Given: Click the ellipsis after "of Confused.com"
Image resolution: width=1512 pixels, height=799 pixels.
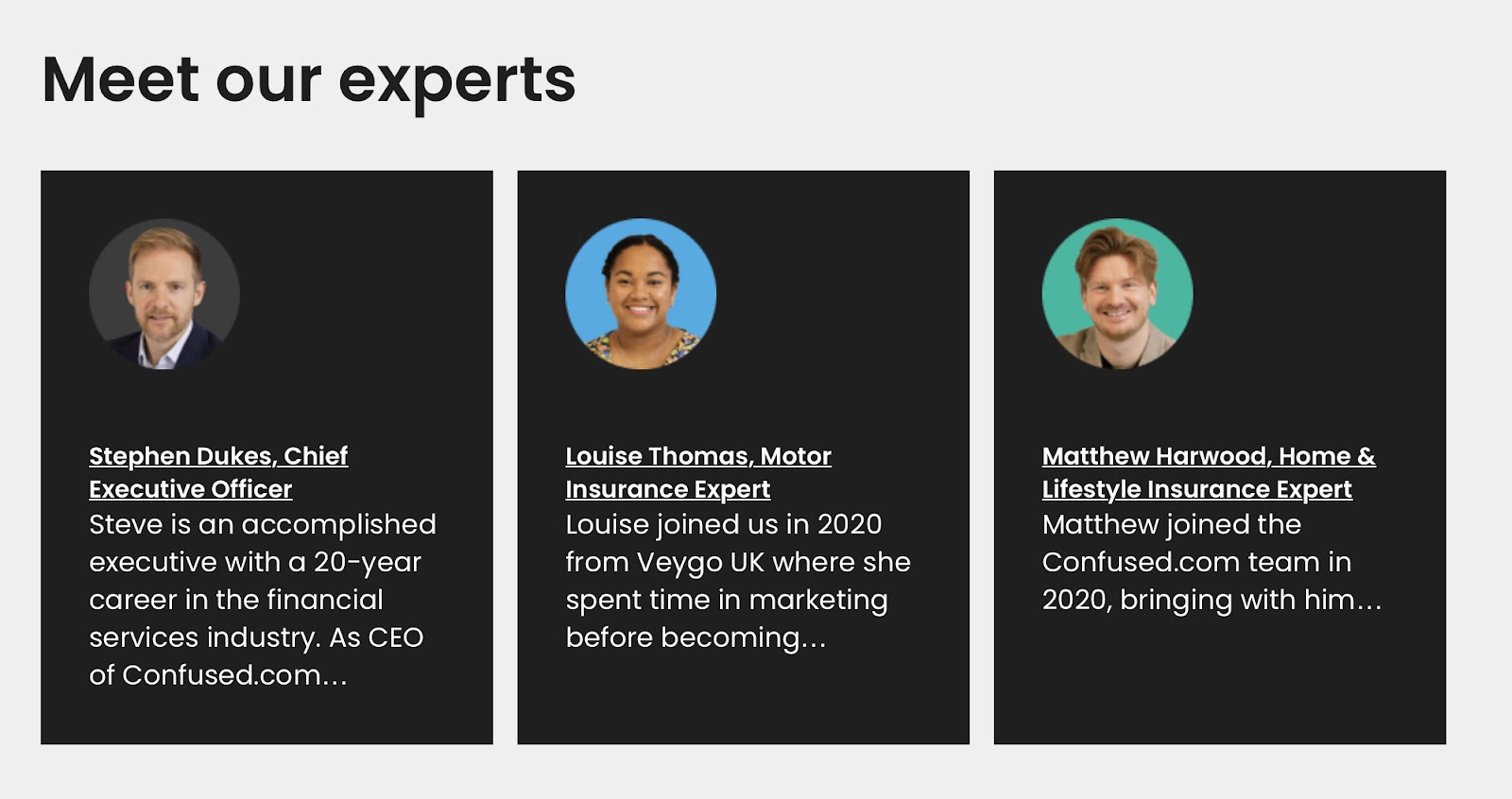Looking at the screenshot, I should [x=335, y=677].
